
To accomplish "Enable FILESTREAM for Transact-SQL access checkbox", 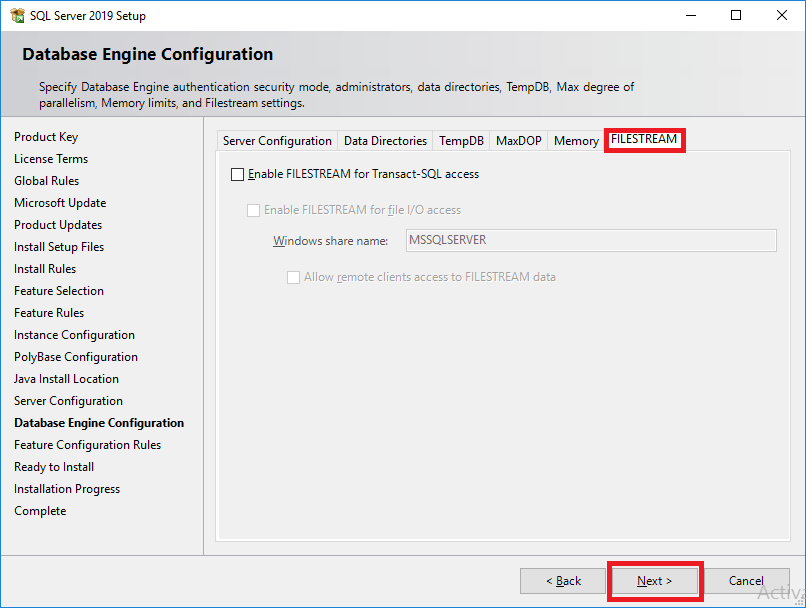I will pyautogui.click(x=237, y=175).
